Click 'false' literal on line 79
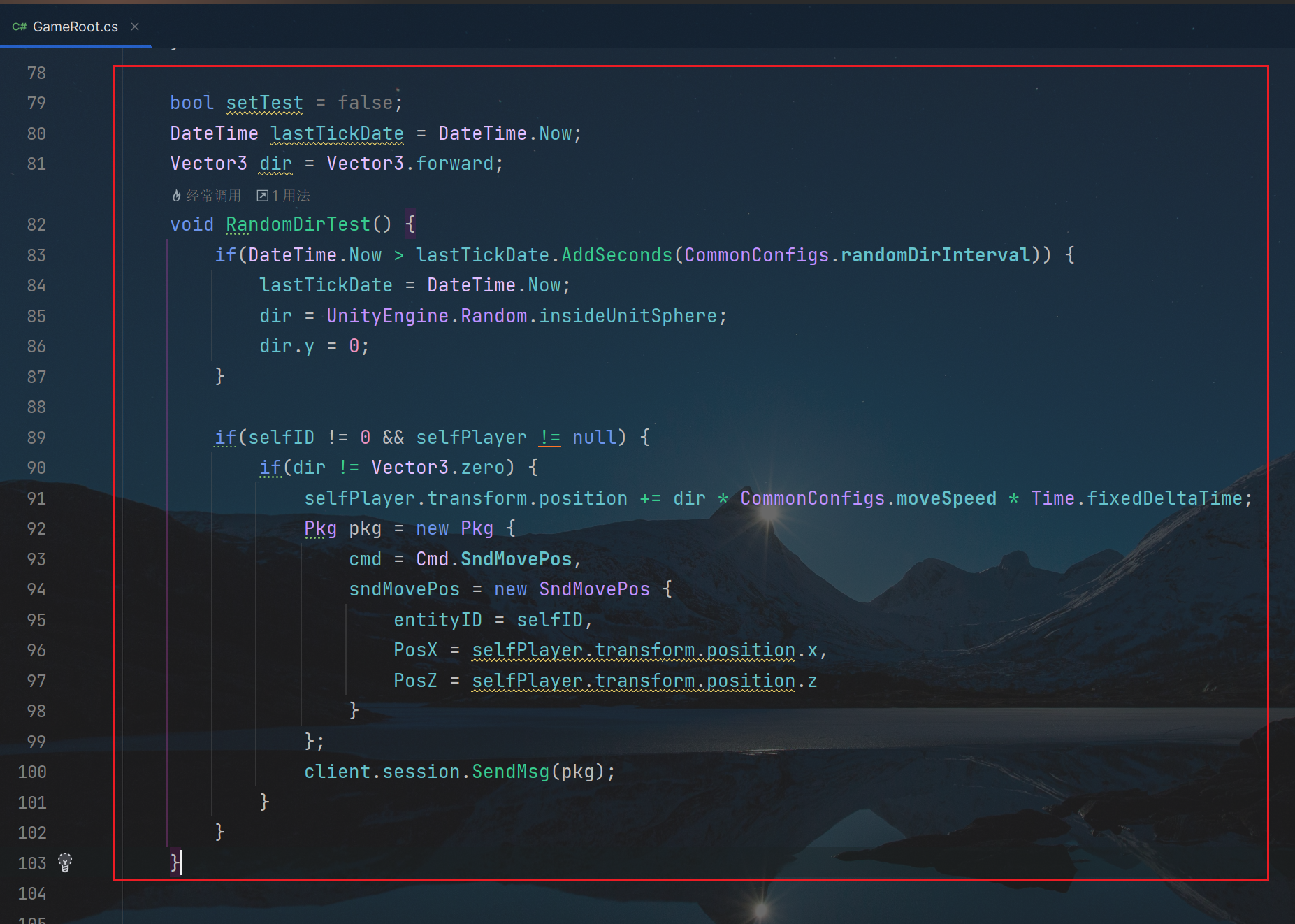Image resolution: width=1295 pixels, height=924 pixels. (365, 103)
